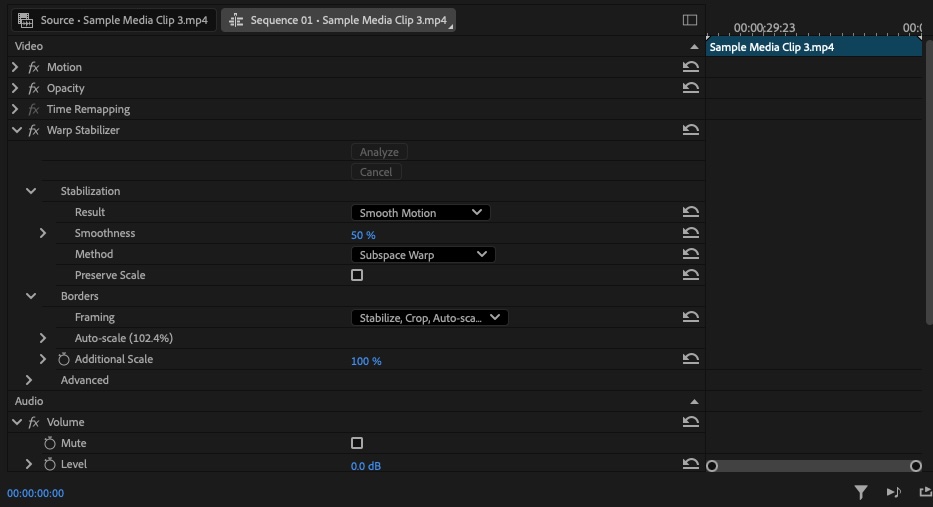Reset the Motion effect parameters
Screen dimensions: 933x507
[690, 67]
